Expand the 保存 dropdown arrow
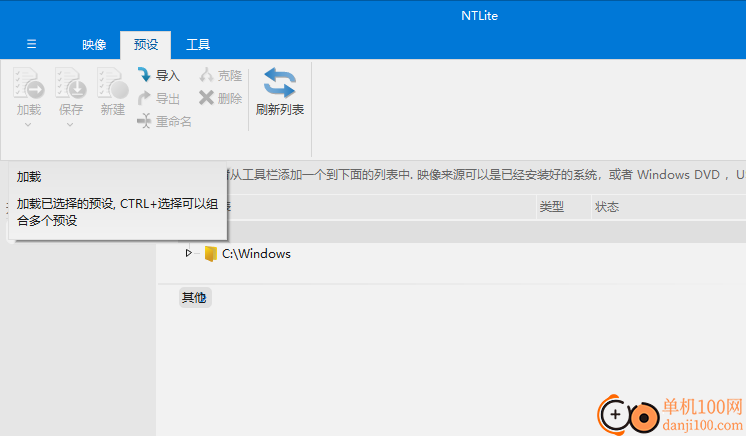Viewport: 746px width, 436px height. tap(70, 125)
